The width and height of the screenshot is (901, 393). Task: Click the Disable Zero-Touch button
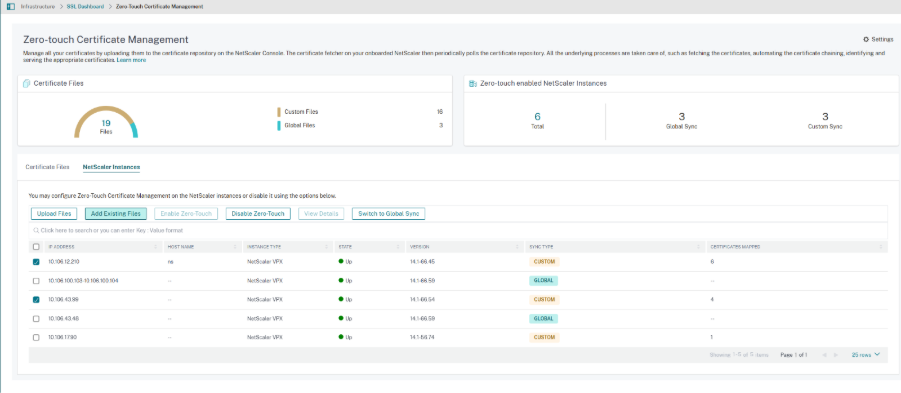[258, 214]
